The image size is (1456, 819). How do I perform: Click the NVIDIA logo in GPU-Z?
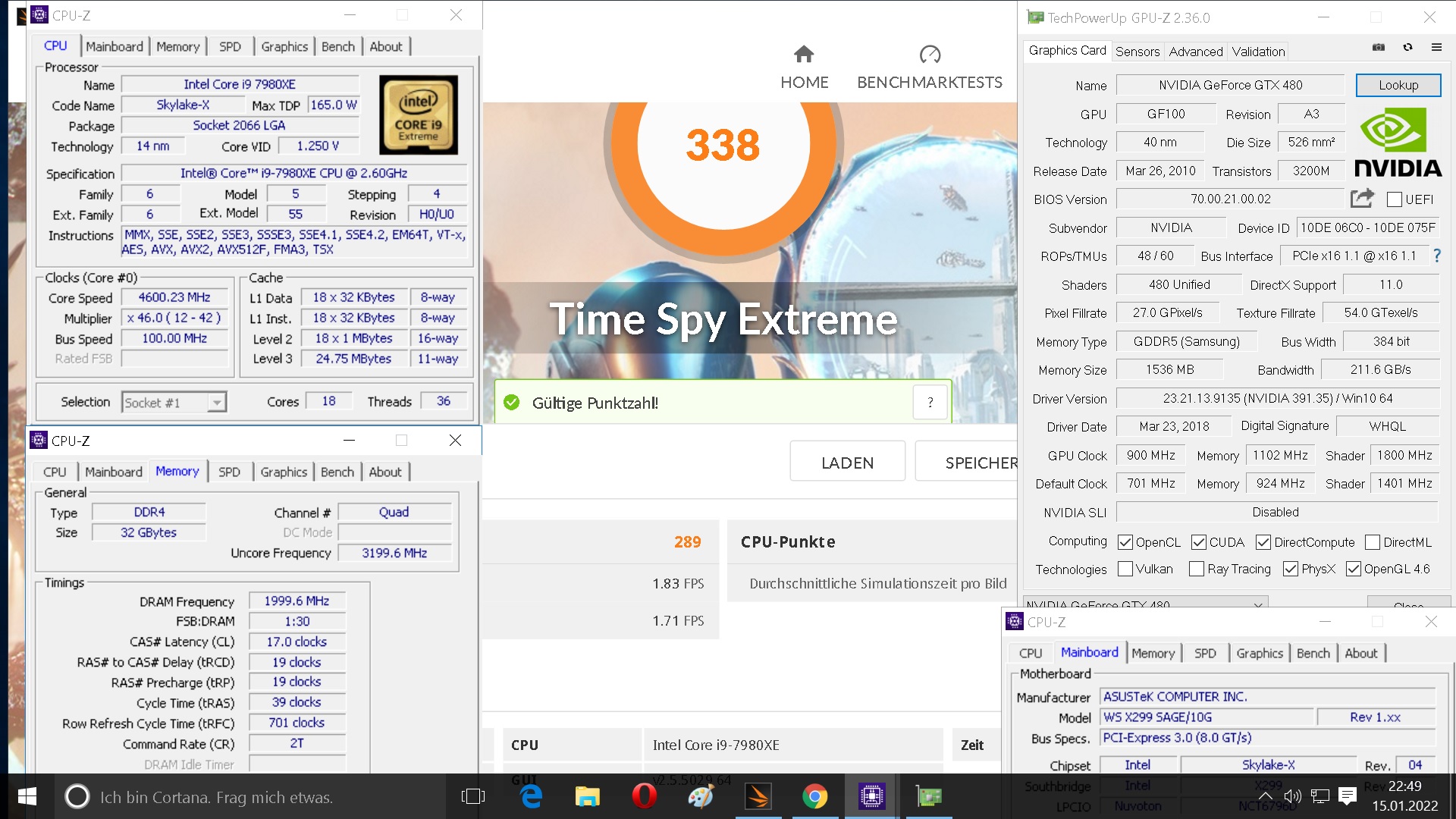(x=1398, y=143)
